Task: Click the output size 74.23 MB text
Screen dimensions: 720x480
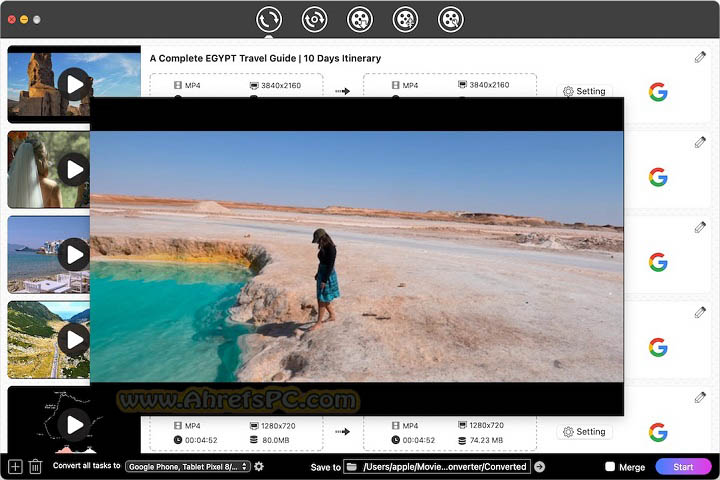Action: click(486, 440)
